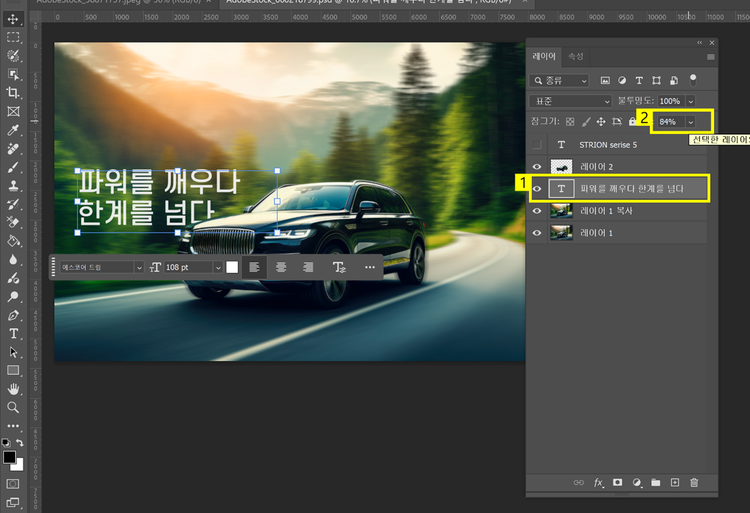Open the 표준 blend mode dropdown
The width and height of the screenshot is (750, 513).
coord(571,101)
